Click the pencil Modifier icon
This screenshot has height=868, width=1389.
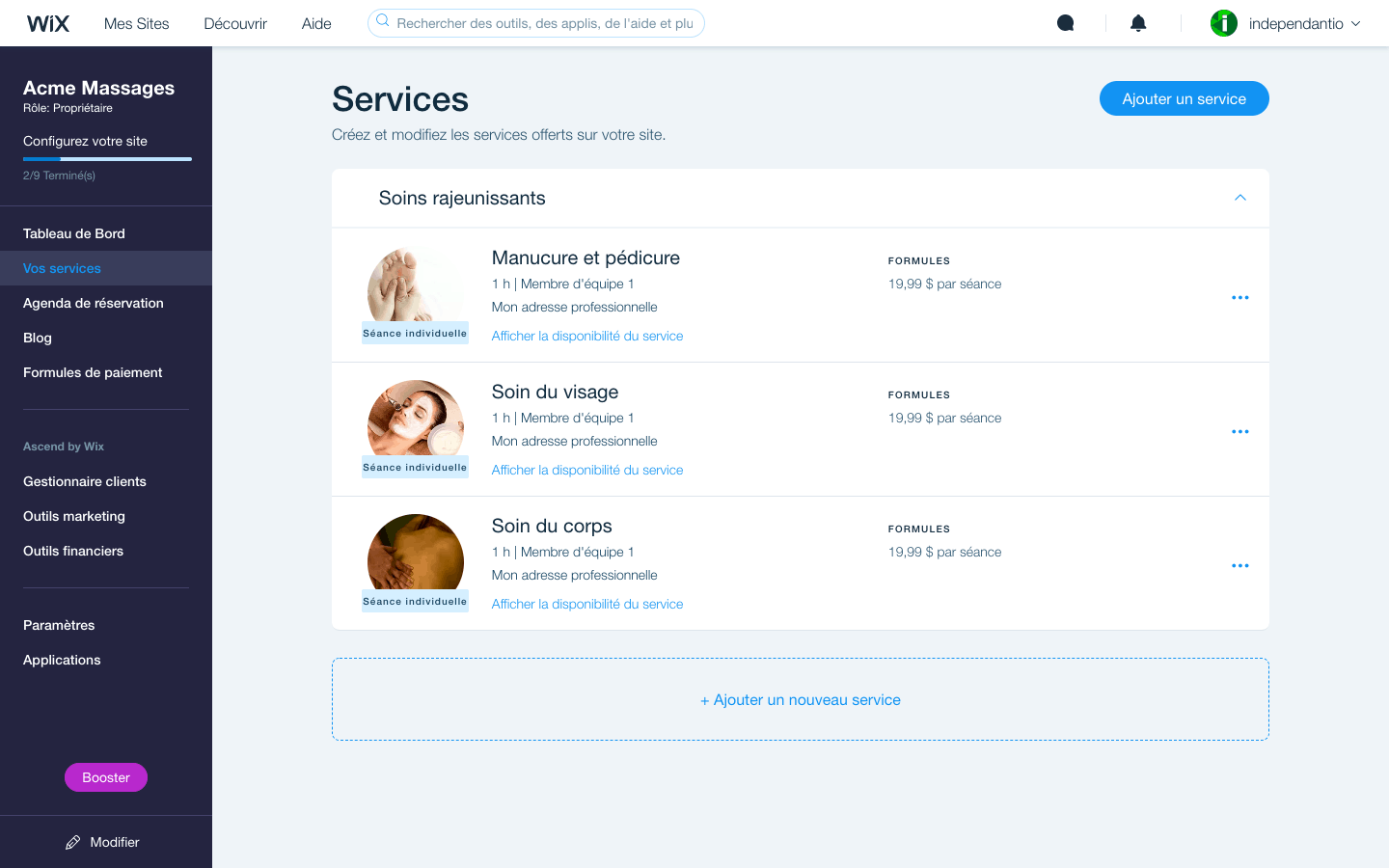73,842
